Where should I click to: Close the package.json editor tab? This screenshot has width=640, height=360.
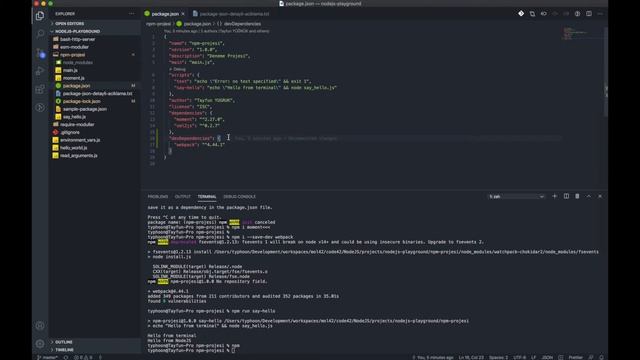[183, 14]
